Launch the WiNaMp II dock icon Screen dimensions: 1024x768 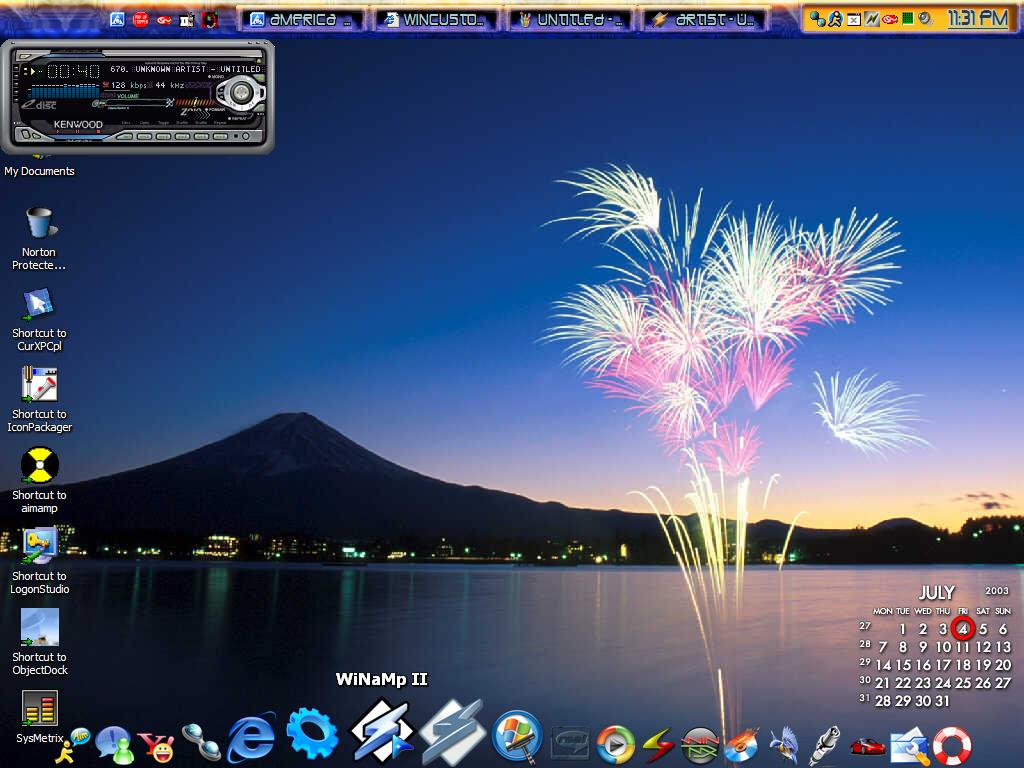pos(381,731)
